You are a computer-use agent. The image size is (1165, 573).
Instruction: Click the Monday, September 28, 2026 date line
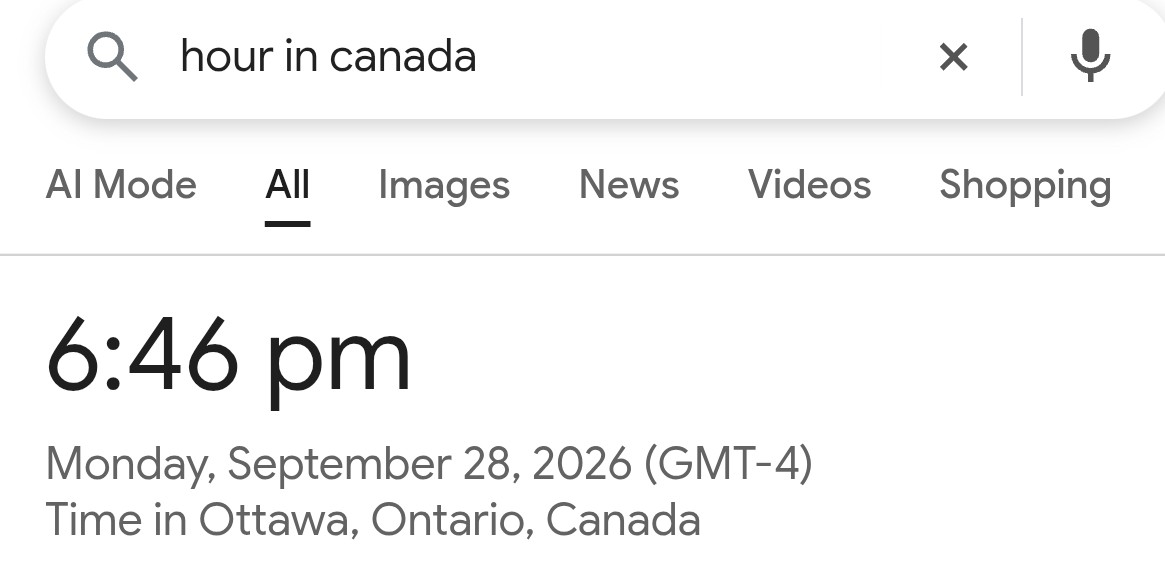[339, 464]
